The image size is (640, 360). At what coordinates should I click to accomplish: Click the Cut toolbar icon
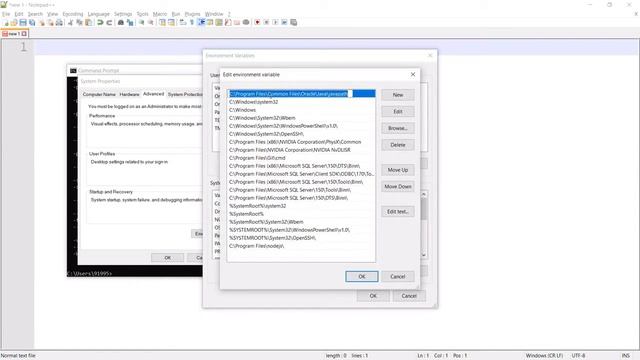pos(70,22)
